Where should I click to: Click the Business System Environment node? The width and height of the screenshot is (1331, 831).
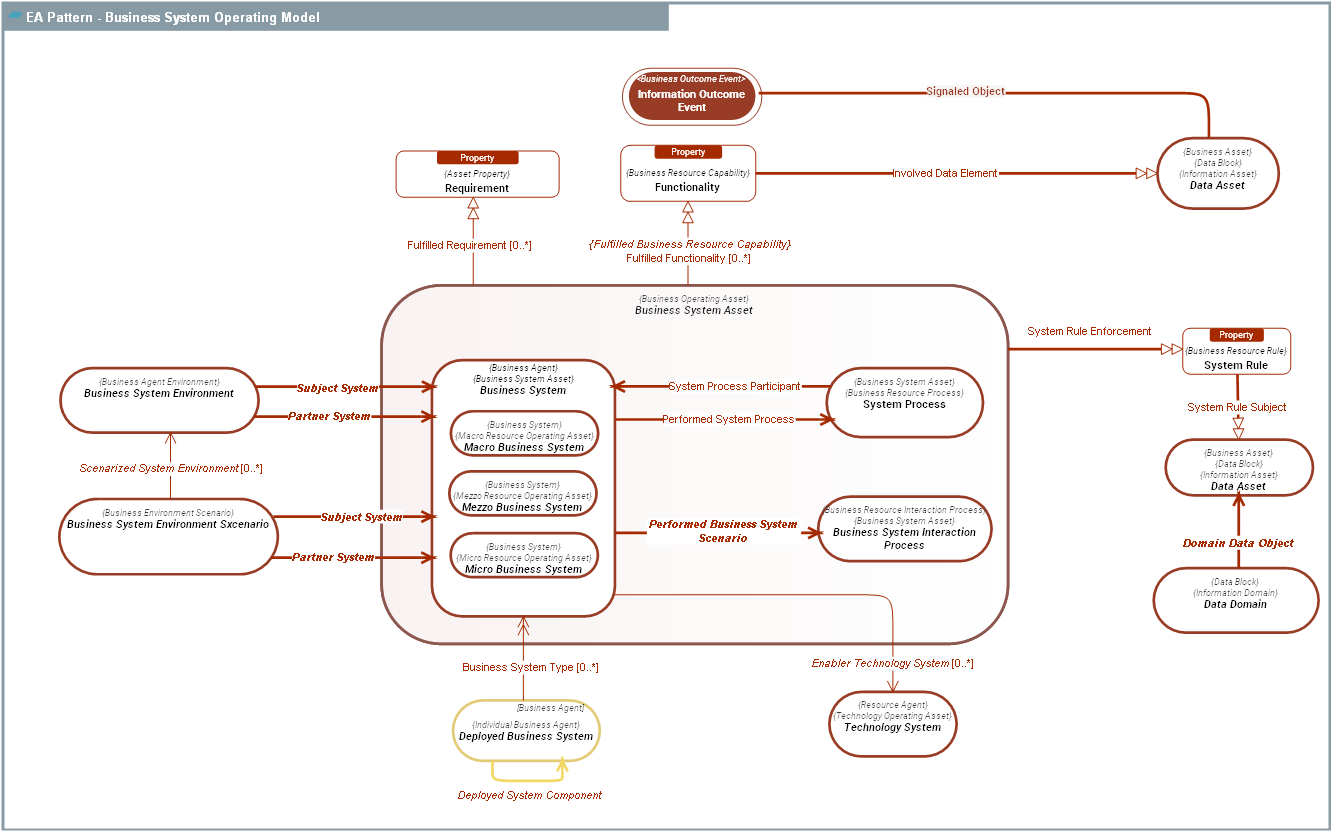pyautogui.click(x=159, y=400)
